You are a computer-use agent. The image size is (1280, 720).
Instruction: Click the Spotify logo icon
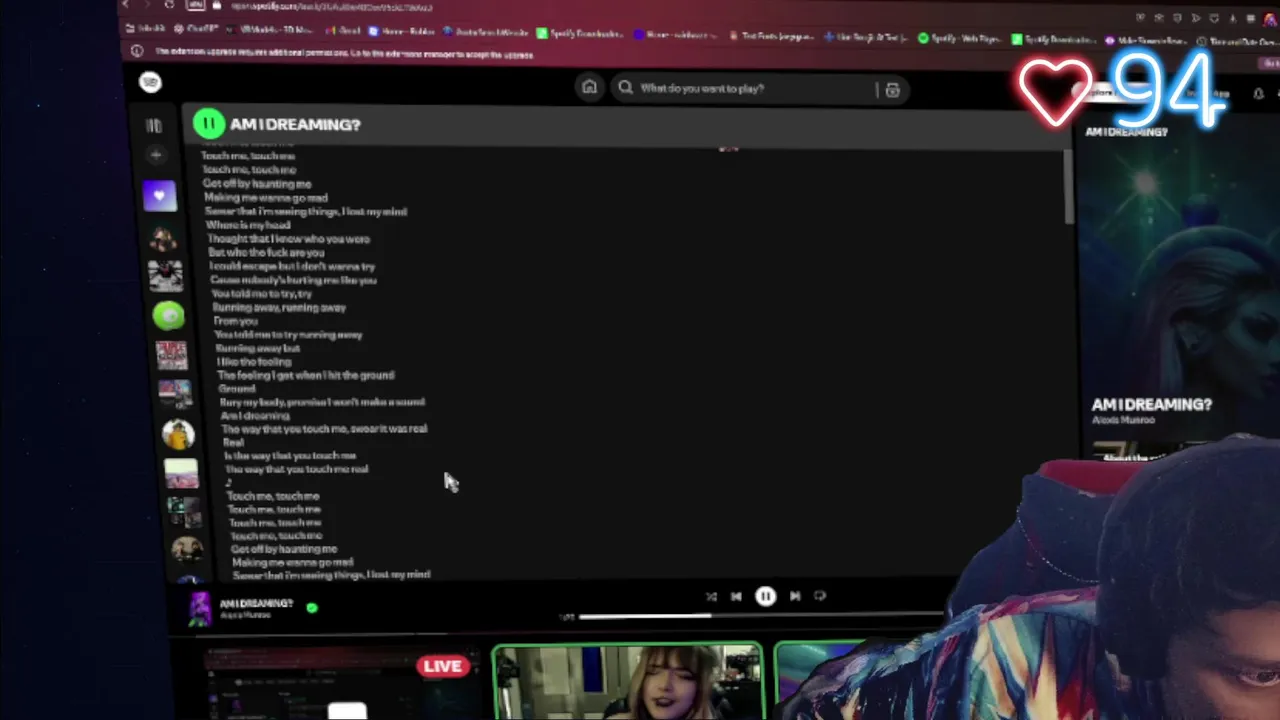tap(150, 82)
